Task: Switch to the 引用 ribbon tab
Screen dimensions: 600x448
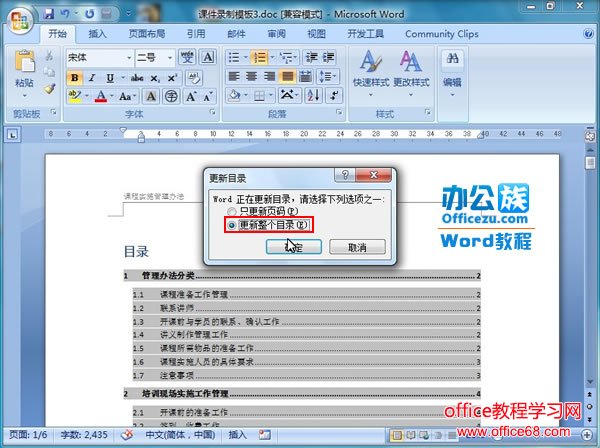Action: (x=196, y=34)
